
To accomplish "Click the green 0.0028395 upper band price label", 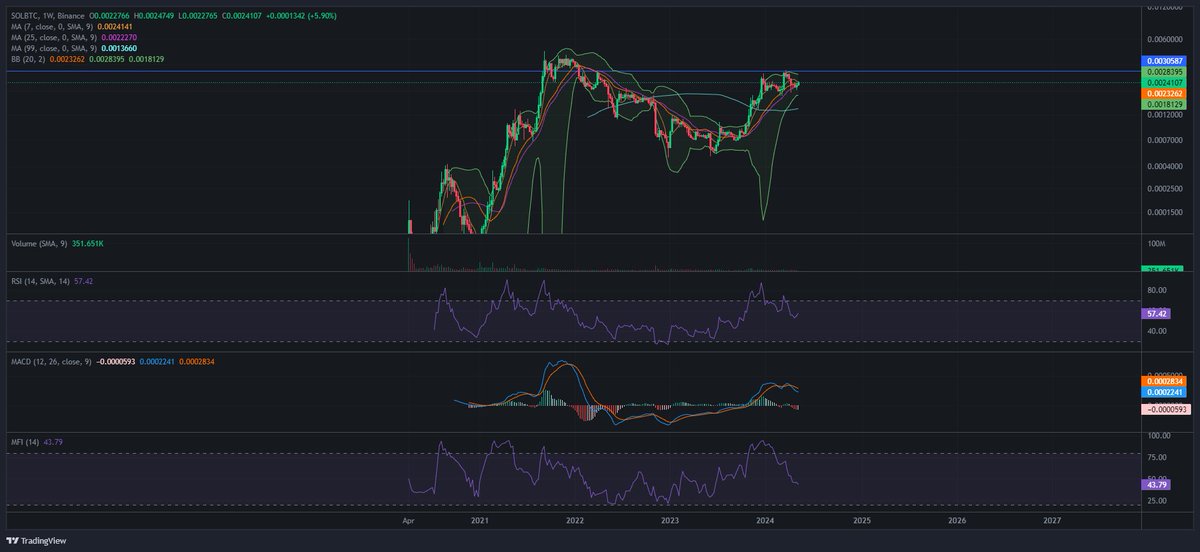I will click(x=1164, y=72).
